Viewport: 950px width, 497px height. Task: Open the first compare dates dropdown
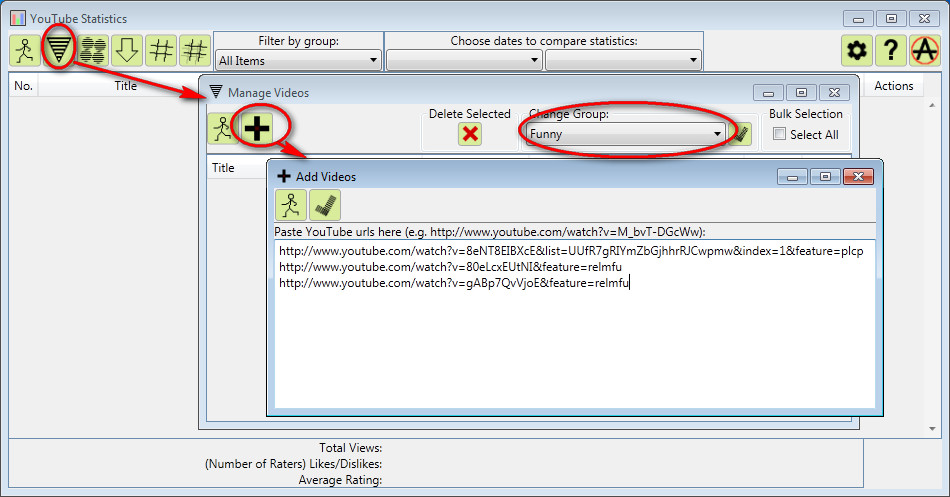[x=464, y=60]
